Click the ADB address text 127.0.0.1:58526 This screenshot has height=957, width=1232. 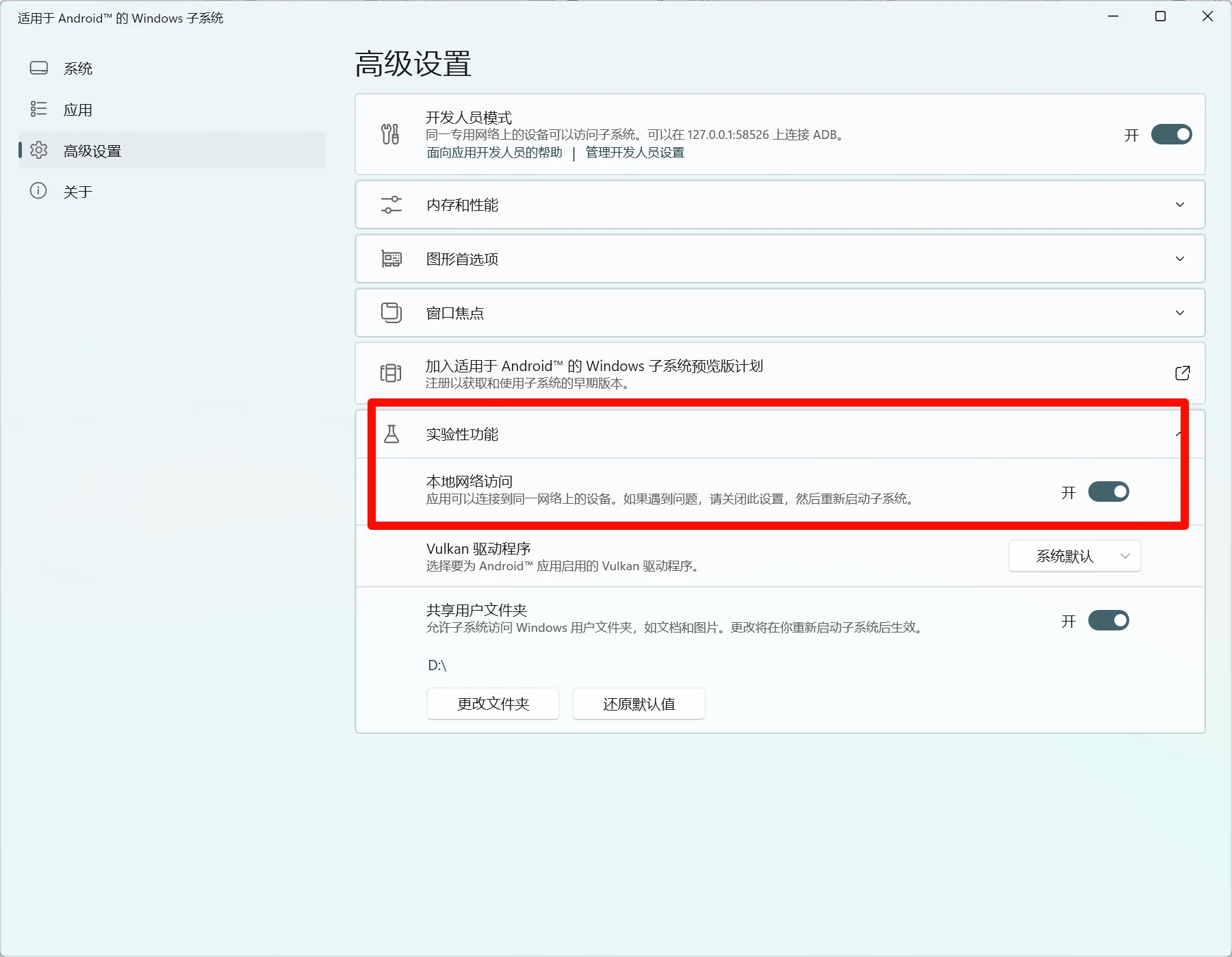[728, 135]
